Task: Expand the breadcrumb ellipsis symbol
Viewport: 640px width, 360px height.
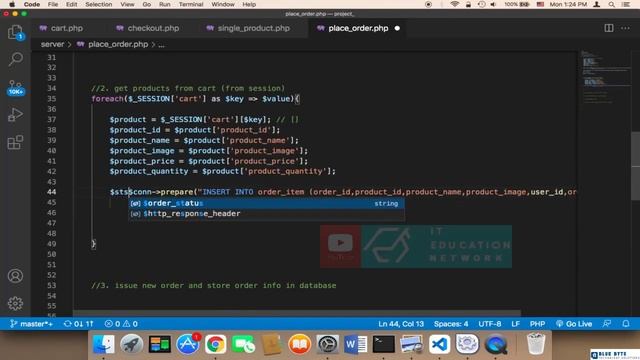Action: coord(162,44)
